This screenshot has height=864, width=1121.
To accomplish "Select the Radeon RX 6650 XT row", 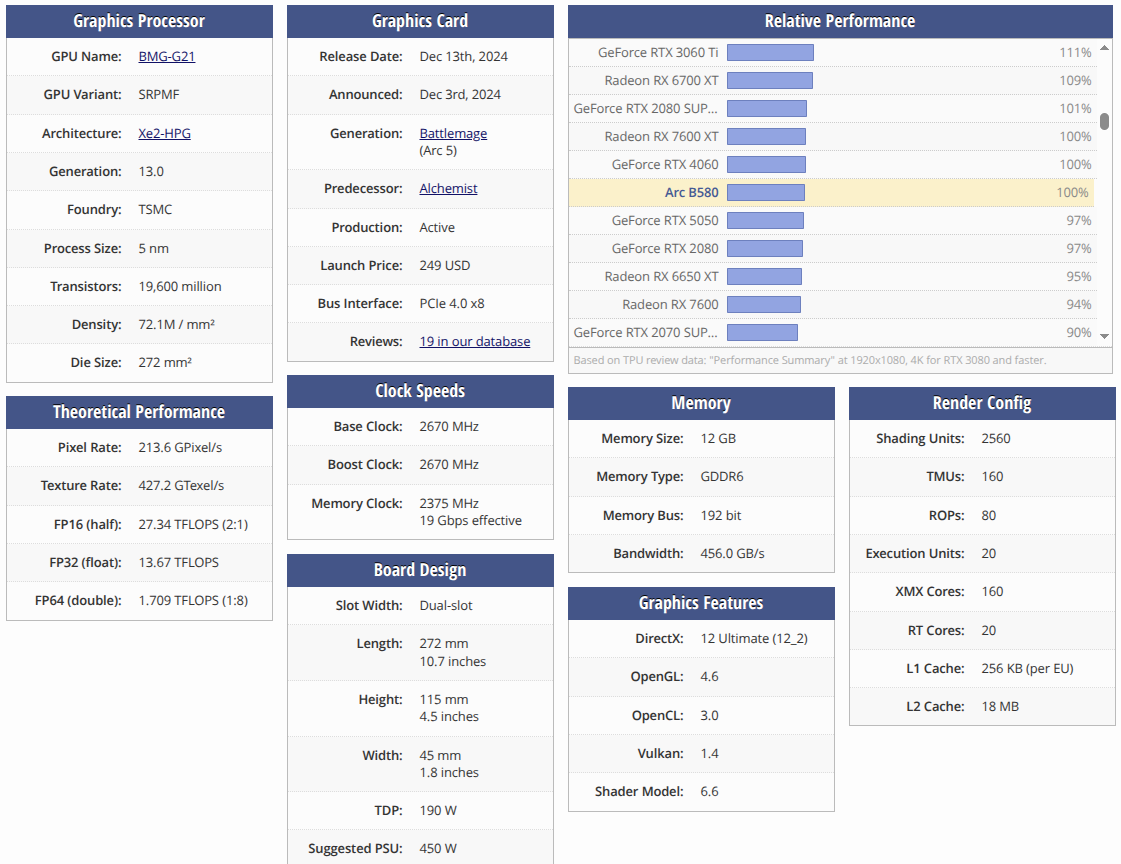I will [x=831, y=276].
